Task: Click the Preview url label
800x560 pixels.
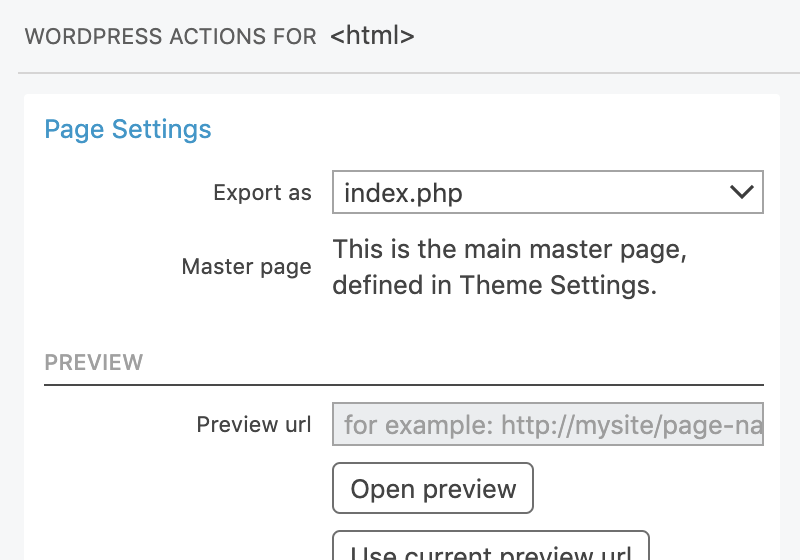Action: [x=254, y=424]
